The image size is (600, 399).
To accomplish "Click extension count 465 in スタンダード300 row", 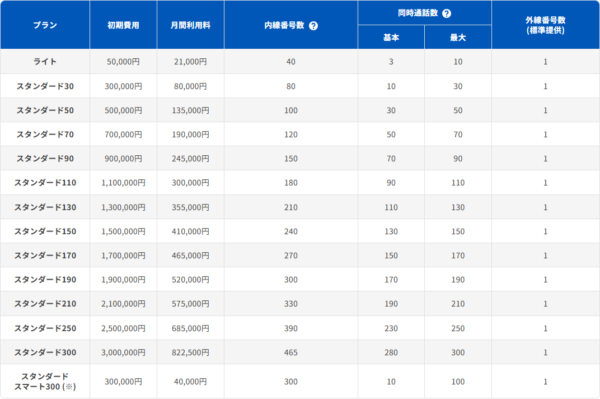I will click(x=291, y=352).
